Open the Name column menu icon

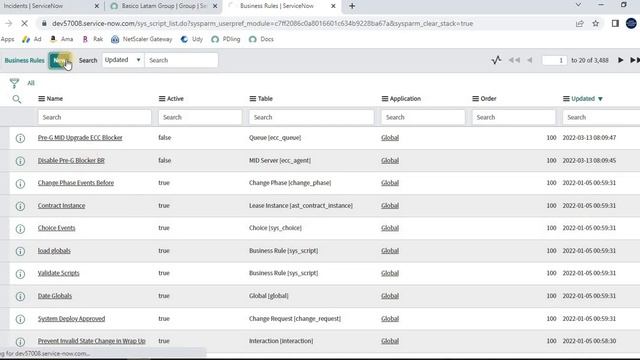pyautogui.click(x=41, y=99)
